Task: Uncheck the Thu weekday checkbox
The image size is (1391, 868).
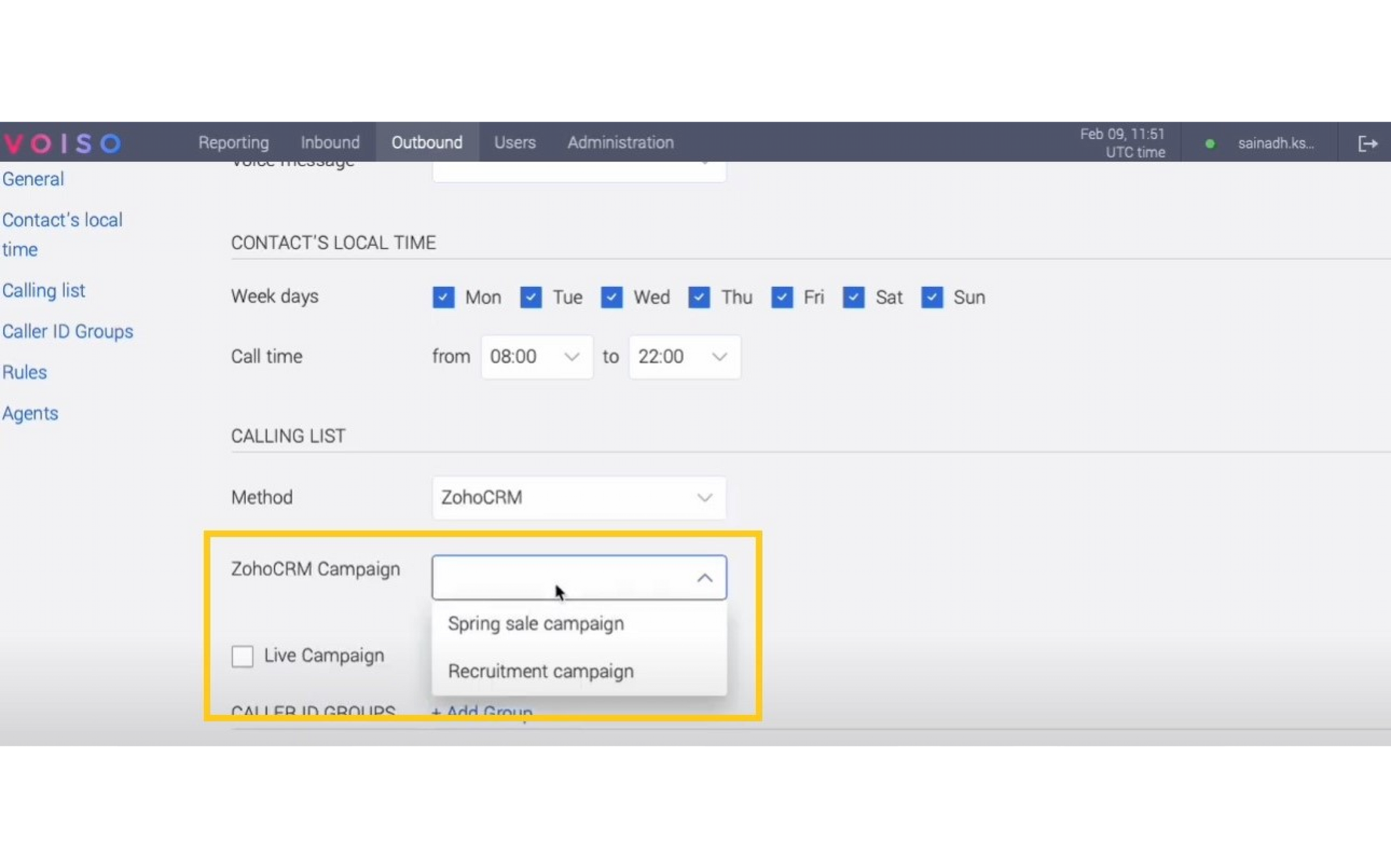Action: point(699,297)
